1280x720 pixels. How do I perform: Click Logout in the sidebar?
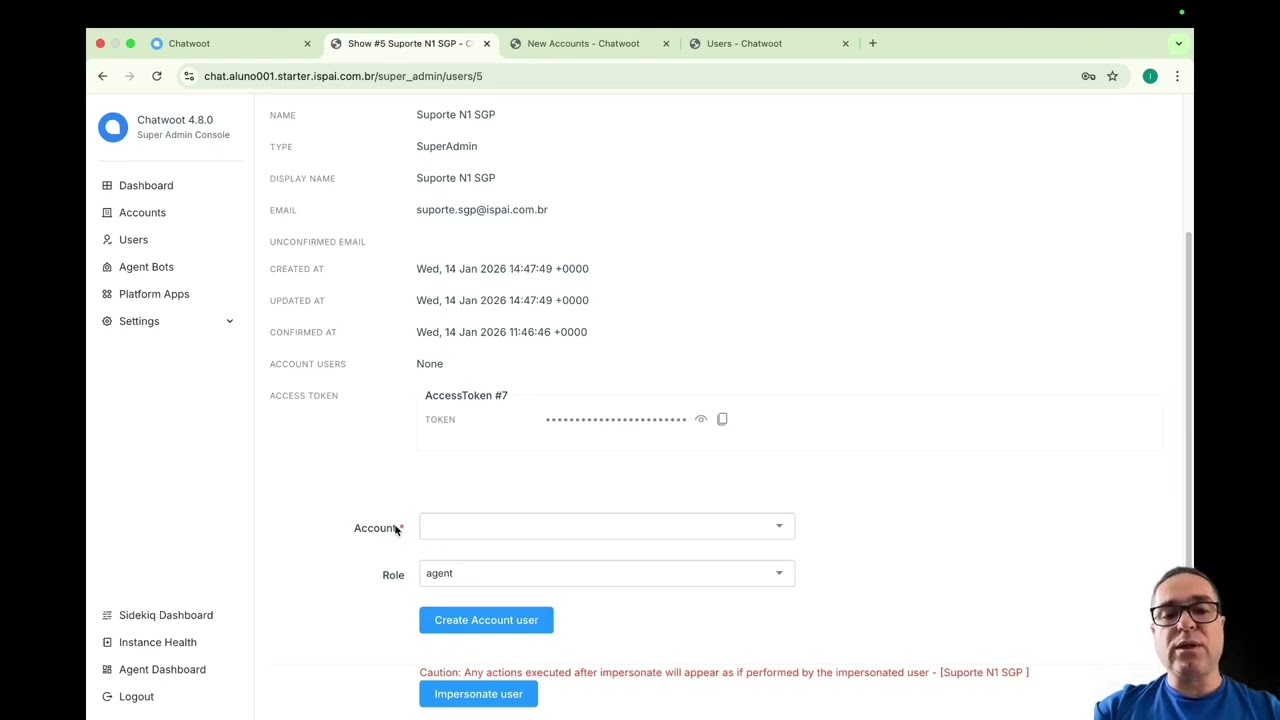click(136, 696)
